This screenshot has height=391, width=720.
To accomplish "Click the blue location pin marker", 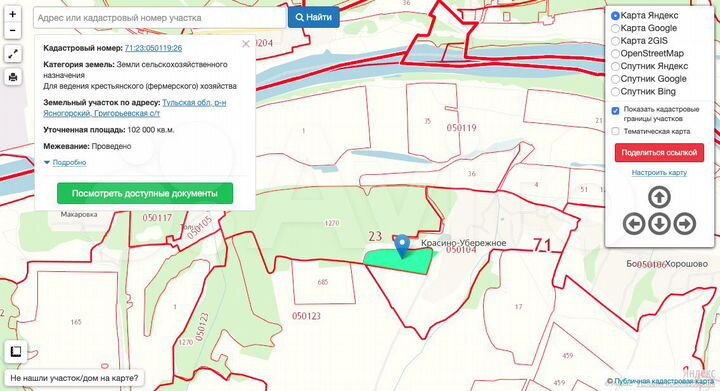I will pos(402,246).
